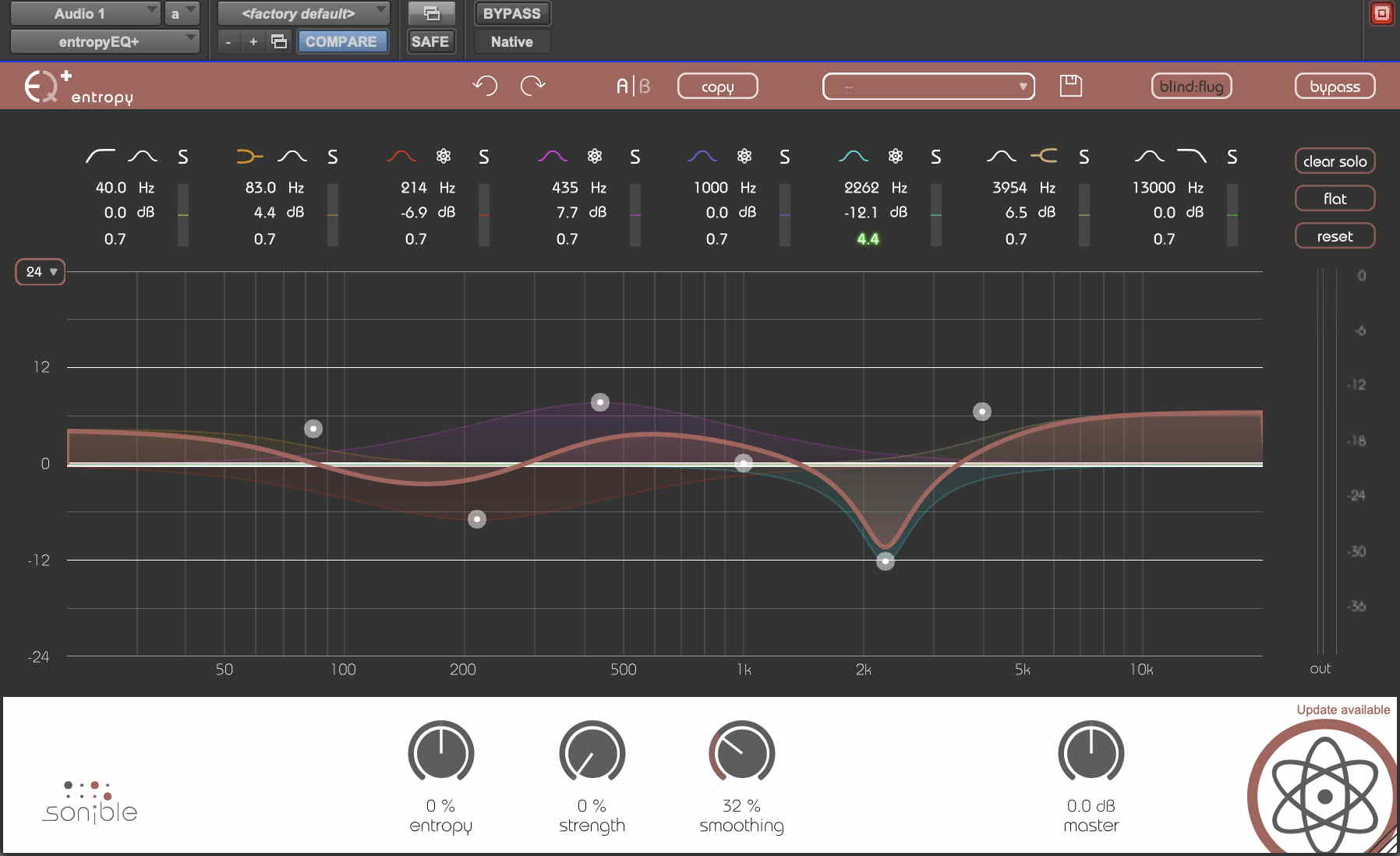Click the previous preset minus button
Viewport: 1400px width, 856px height.
[x=228, y=41]
